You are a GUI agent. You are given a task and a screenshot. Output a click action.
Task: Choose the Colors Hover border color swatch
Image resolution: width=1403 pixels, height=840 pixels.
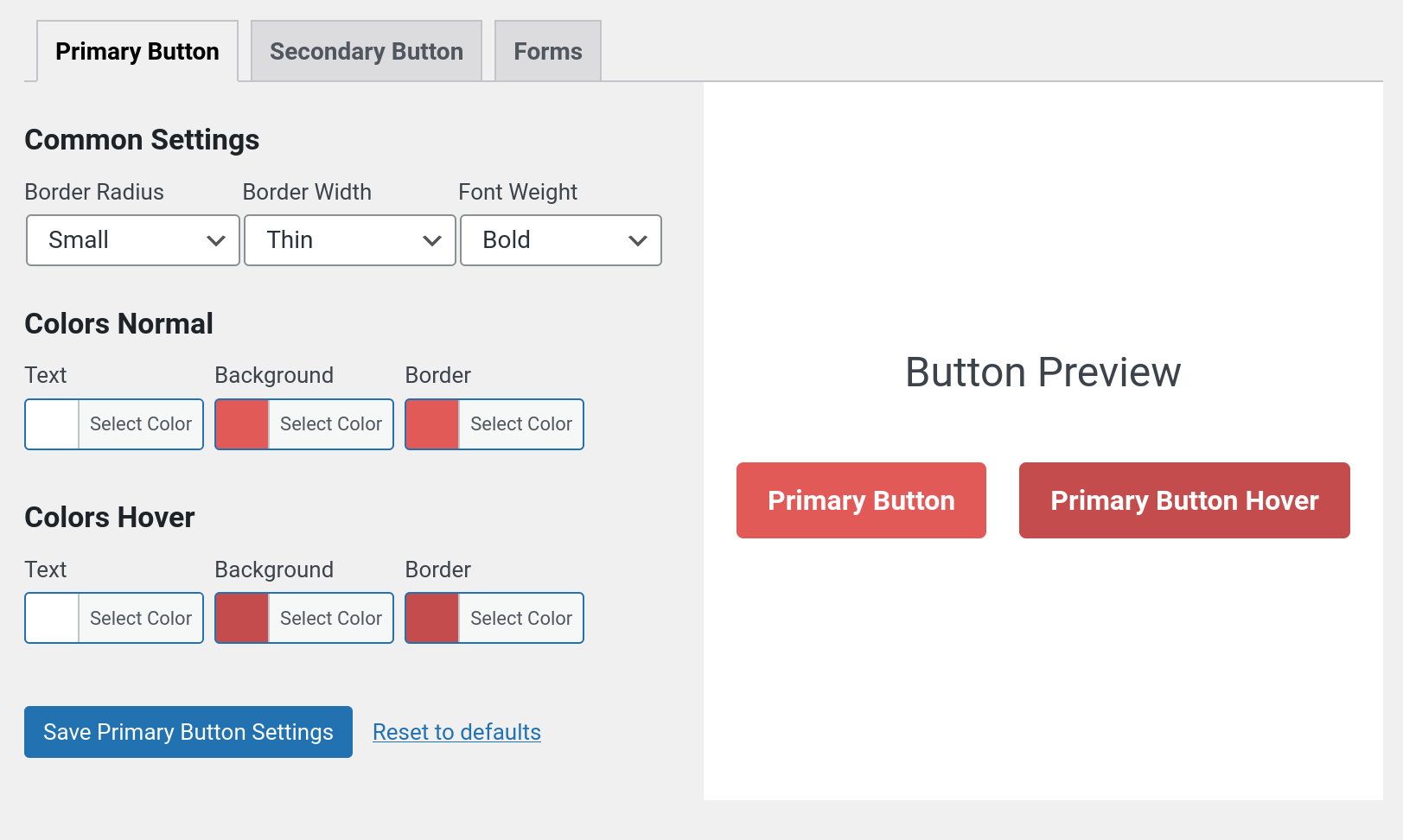[432, 618]
